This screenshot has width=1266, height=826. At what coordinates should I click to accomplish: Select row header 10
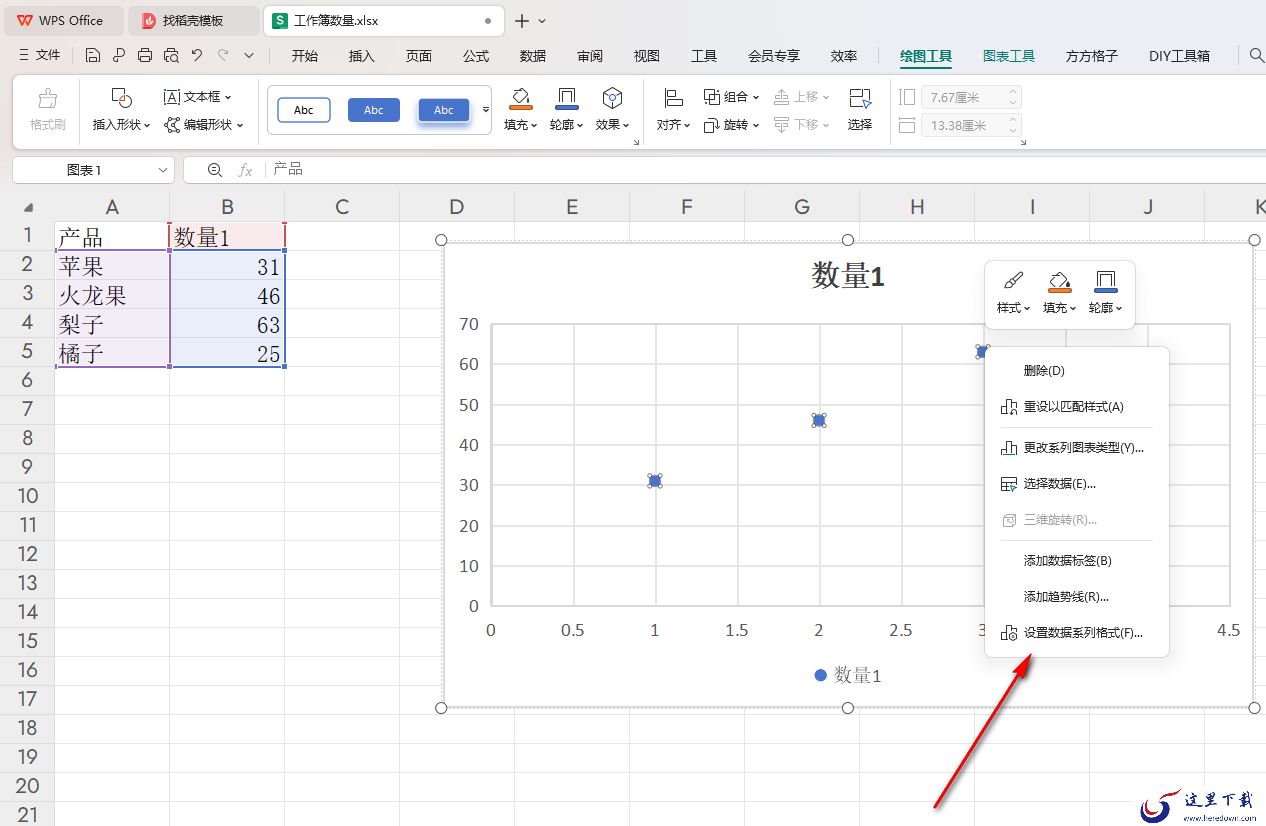27,496
